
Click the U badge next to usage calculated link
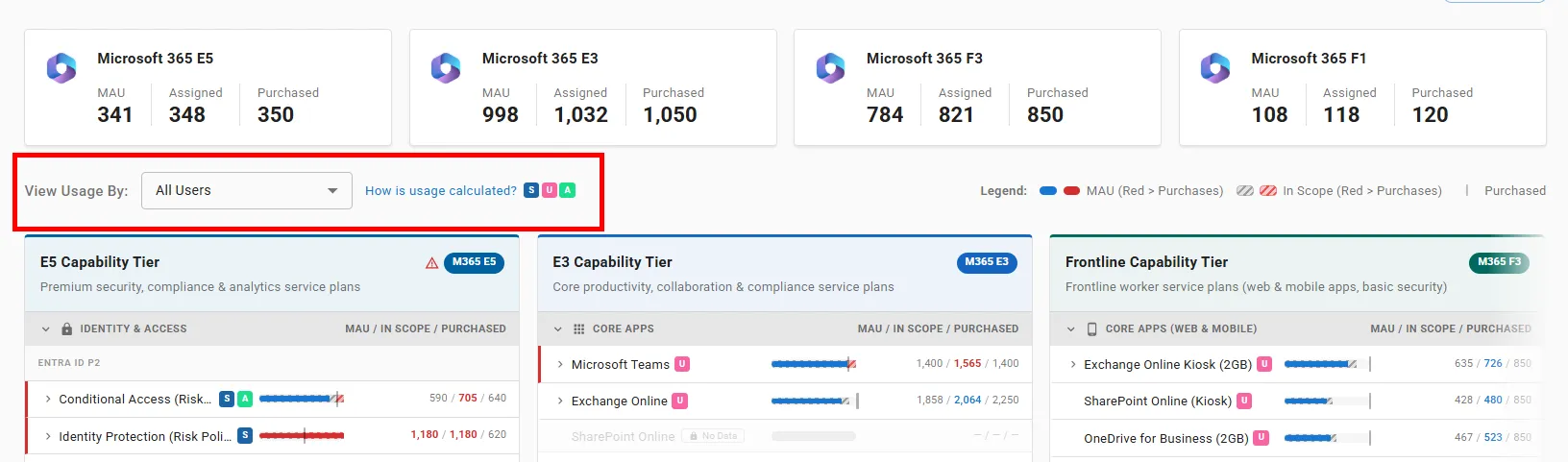click(x=550, y=190)
